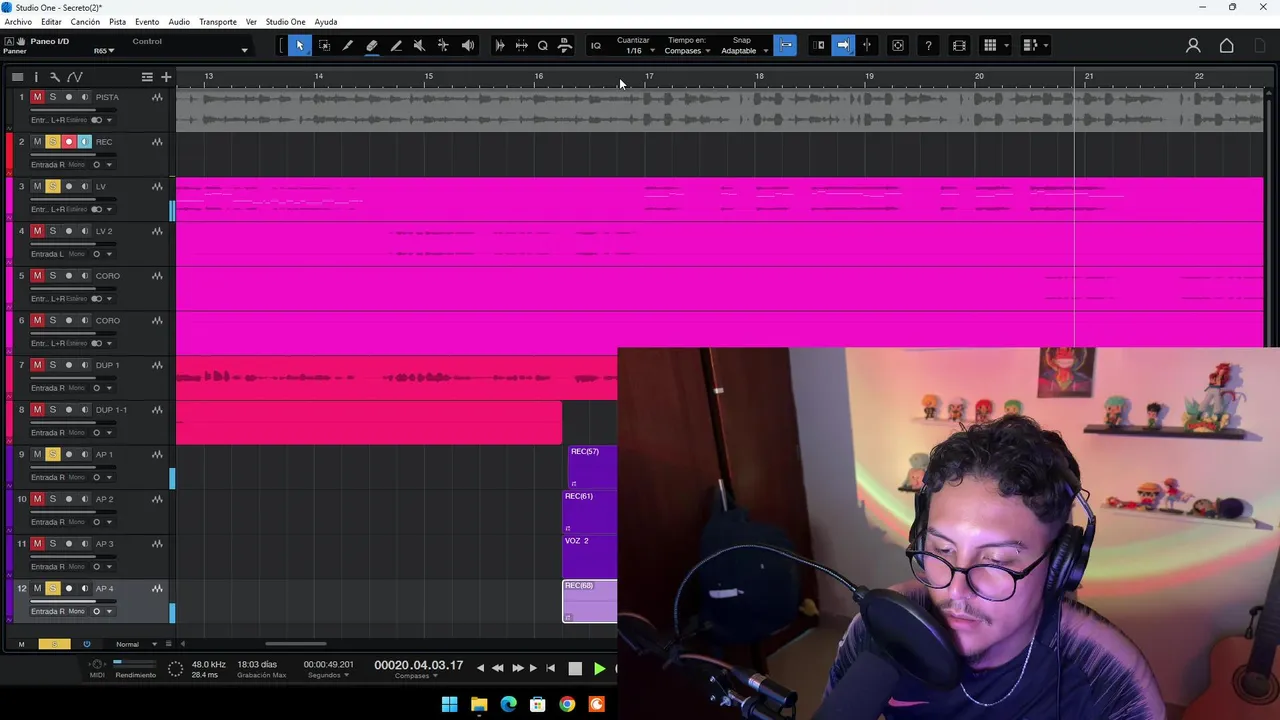Select the Bend tool
The height and width of the screenshot is (720, 1280).
pyautogui.click(x=443, y=45)
